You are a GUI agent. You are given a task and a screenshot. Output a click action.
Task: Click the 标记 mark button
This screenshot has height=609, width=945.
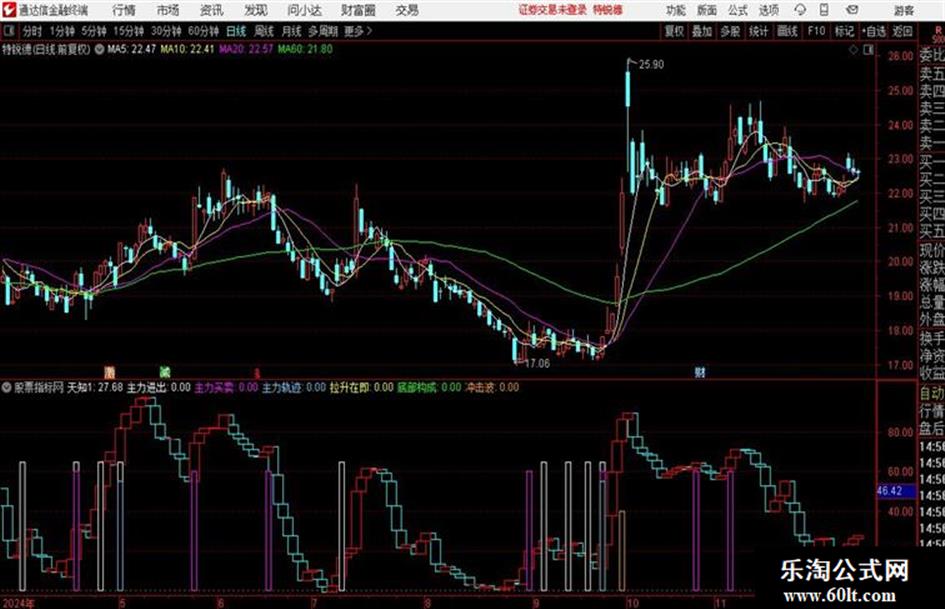pyautogui.click(x=844, y=31)
